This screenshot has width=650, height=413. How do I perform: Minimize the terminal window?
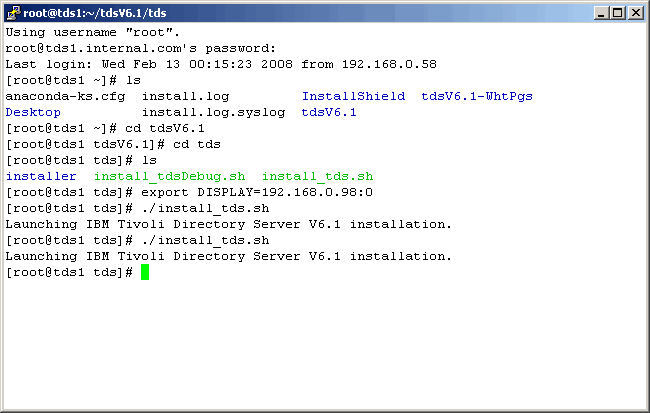point(601,12)
